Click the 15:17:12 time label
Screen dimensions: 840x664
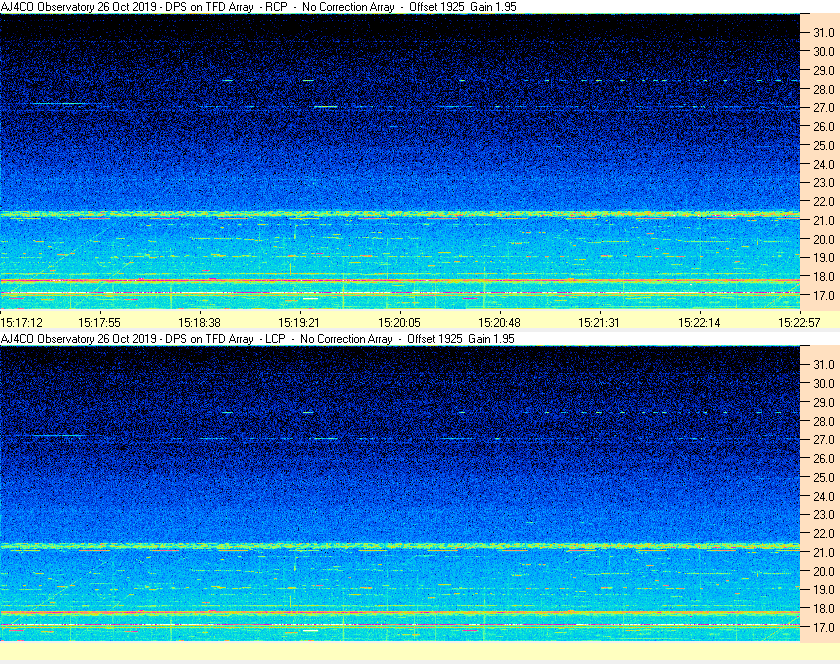(x=22, y=322)
